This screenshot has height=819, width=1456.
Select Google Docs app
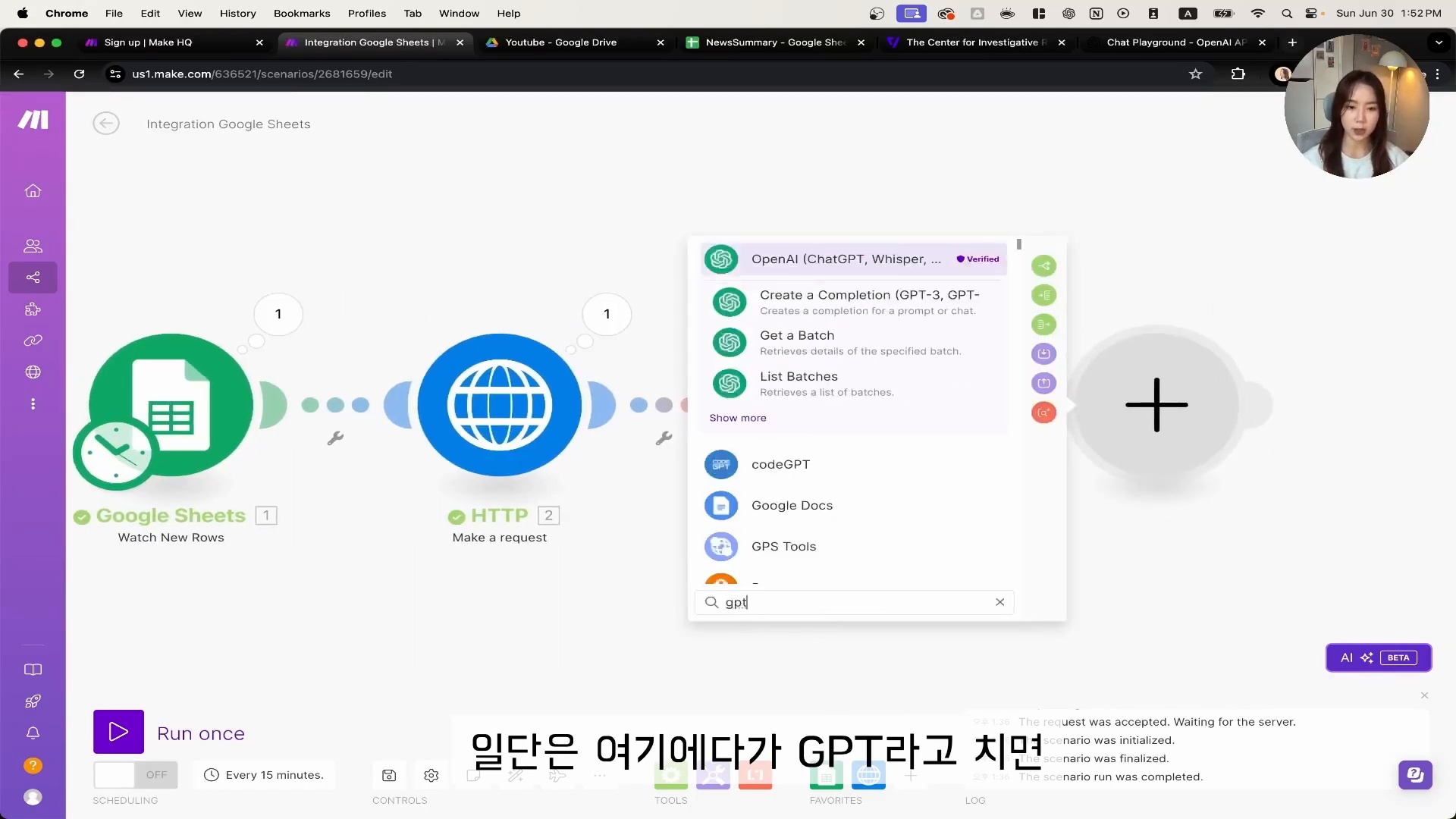coord(855,505)
